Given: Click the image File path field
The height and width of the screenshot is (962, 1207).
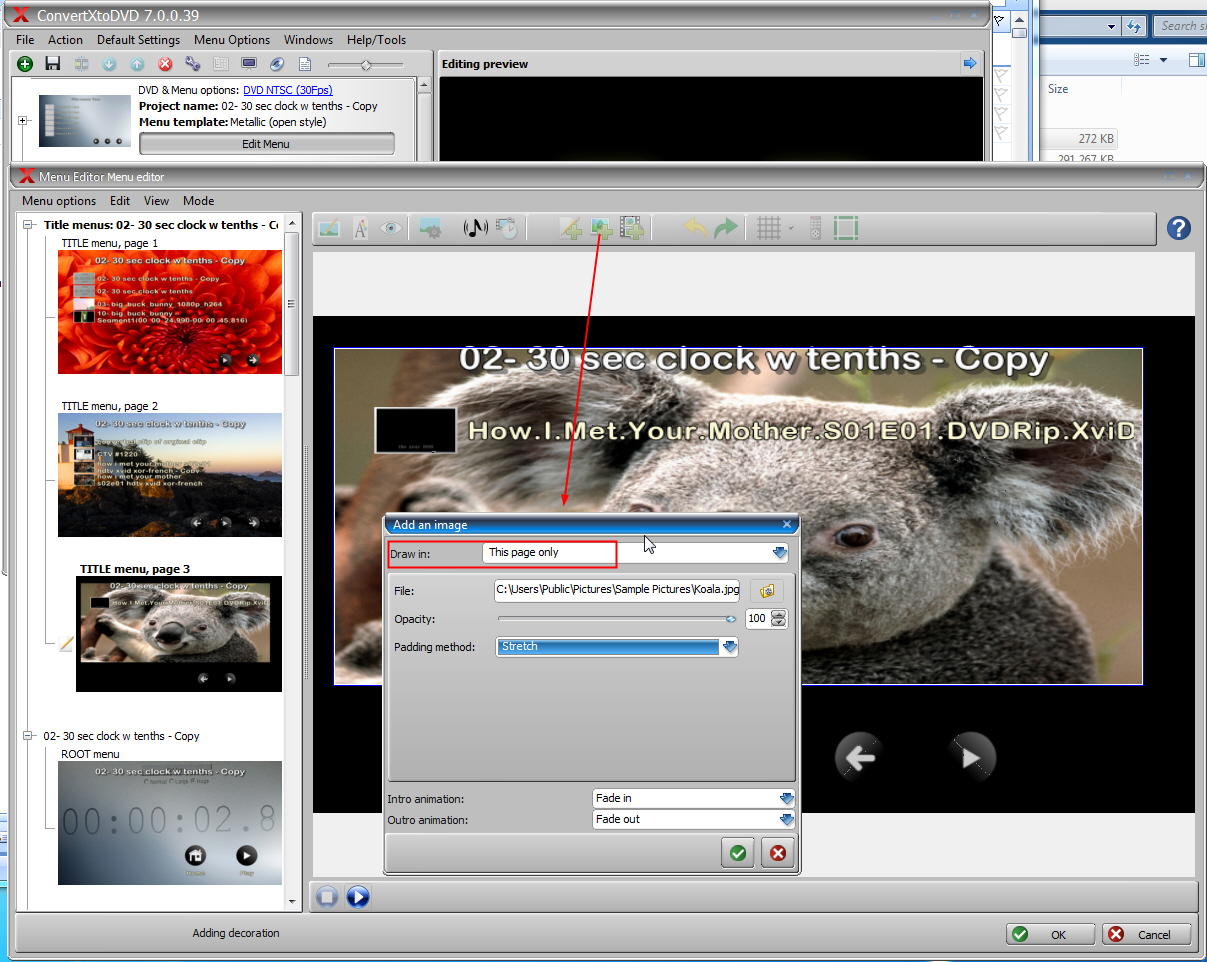Looking at the screenshot, I should [x=617, y=590].
